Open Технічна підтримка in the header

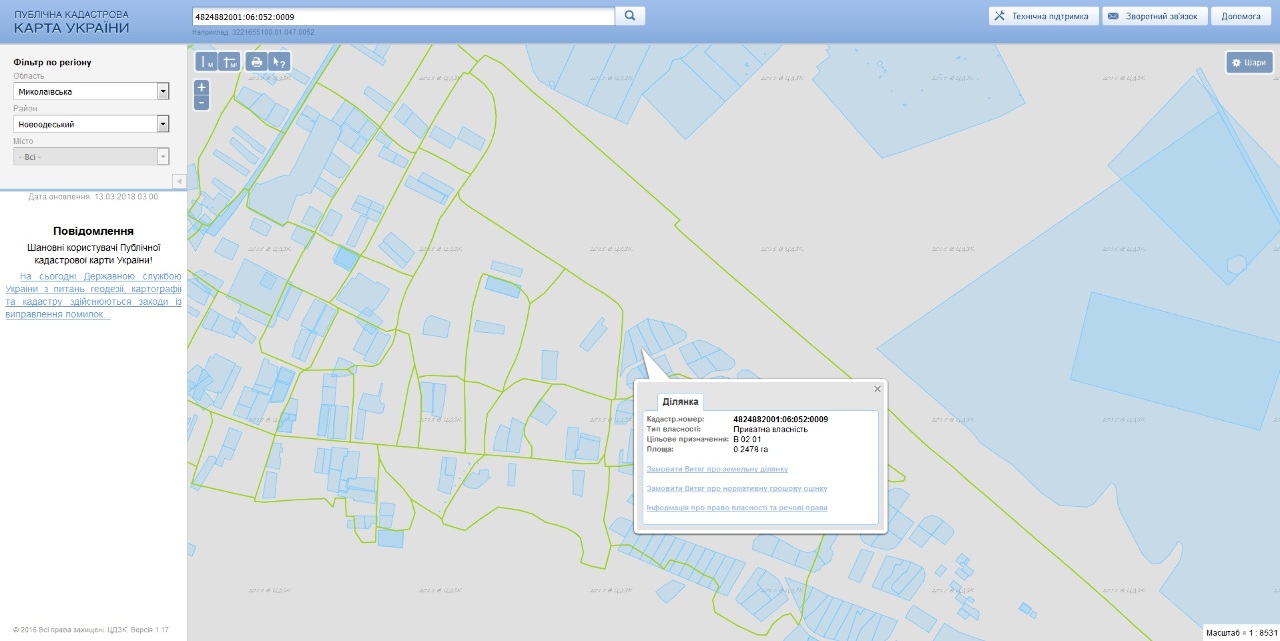coord(1043,16)
